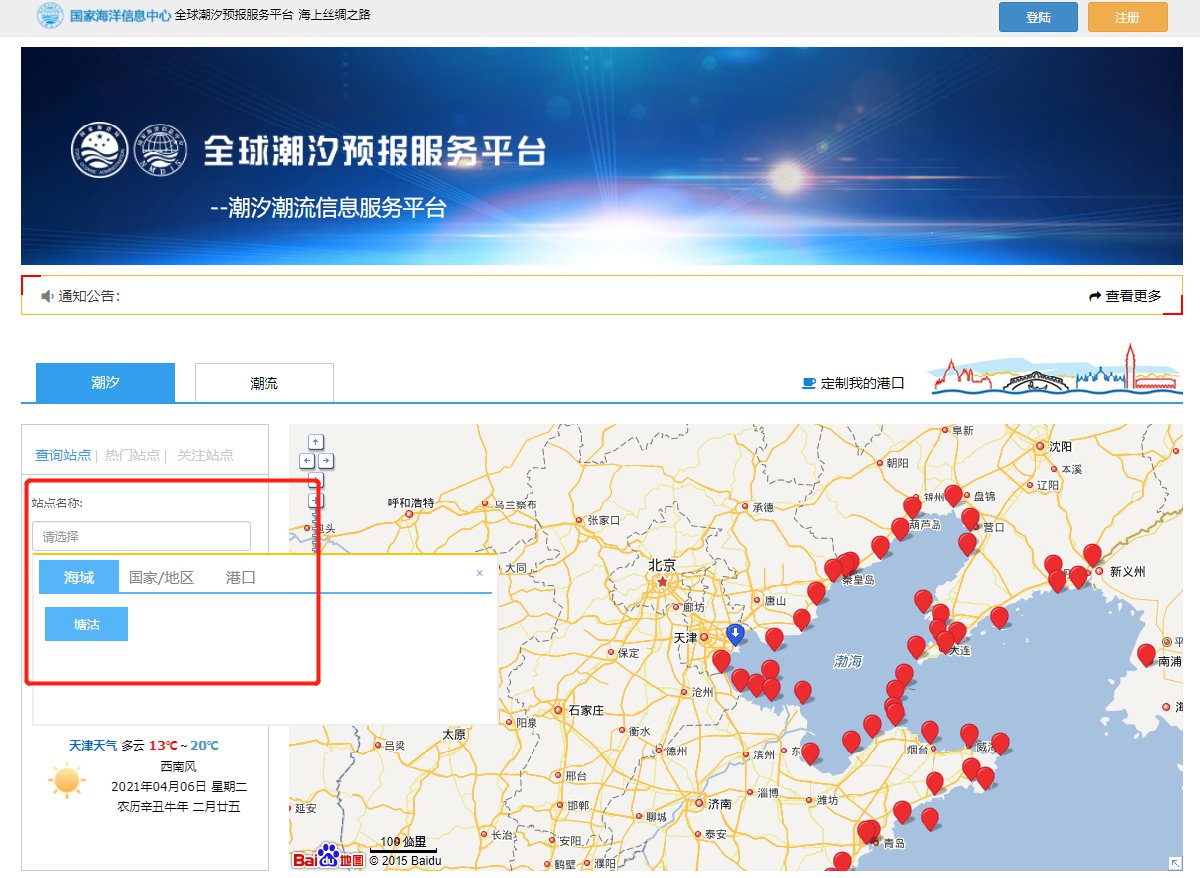Switch to the 潮汐 tab
This screenshot has width=1200, height=878.
tap(105, 383)
